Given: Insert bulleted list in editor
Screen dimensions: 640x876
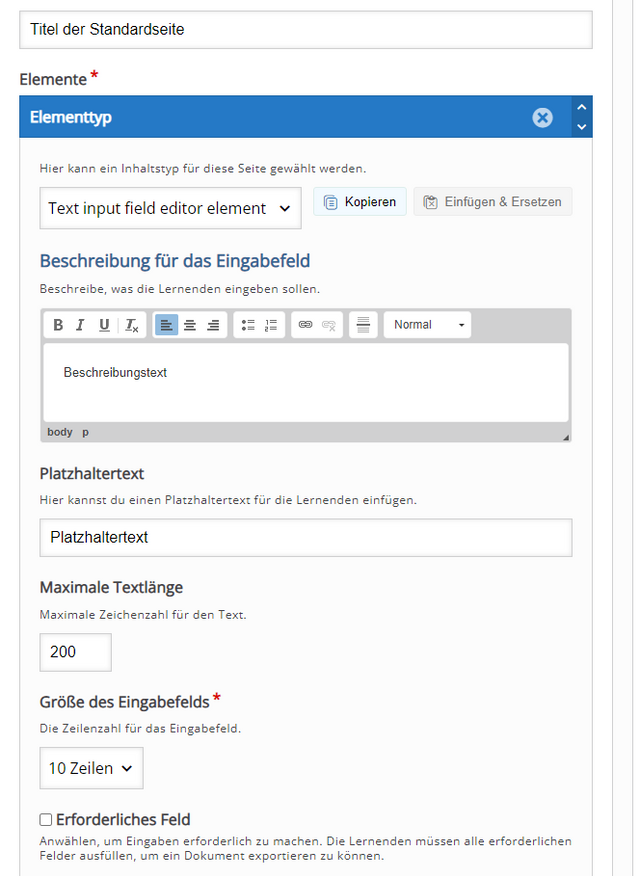Looking at the screenshot, I should 248,325.
